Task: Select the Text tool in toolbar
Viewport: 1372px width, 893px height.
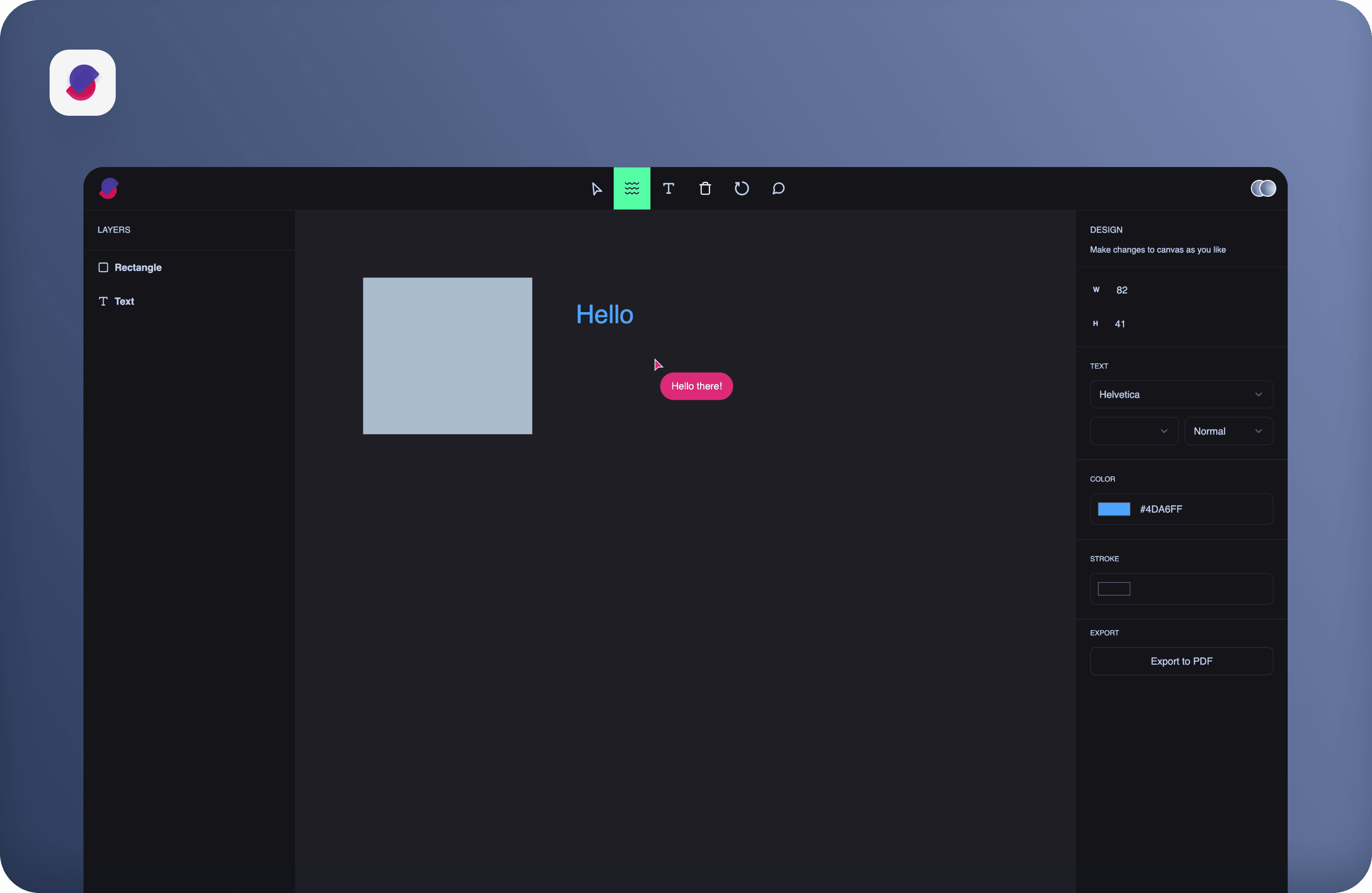Action: point(668,189)
